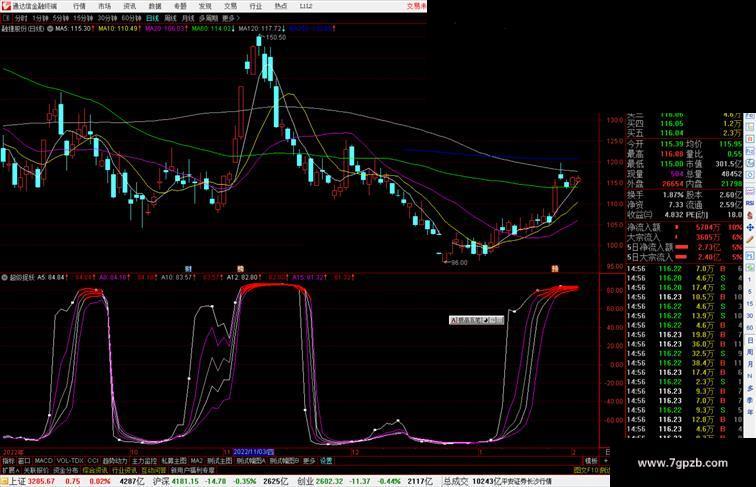Open the 行业资讯 tab
This screenshot has width=756, height=487.
(124, 470)
